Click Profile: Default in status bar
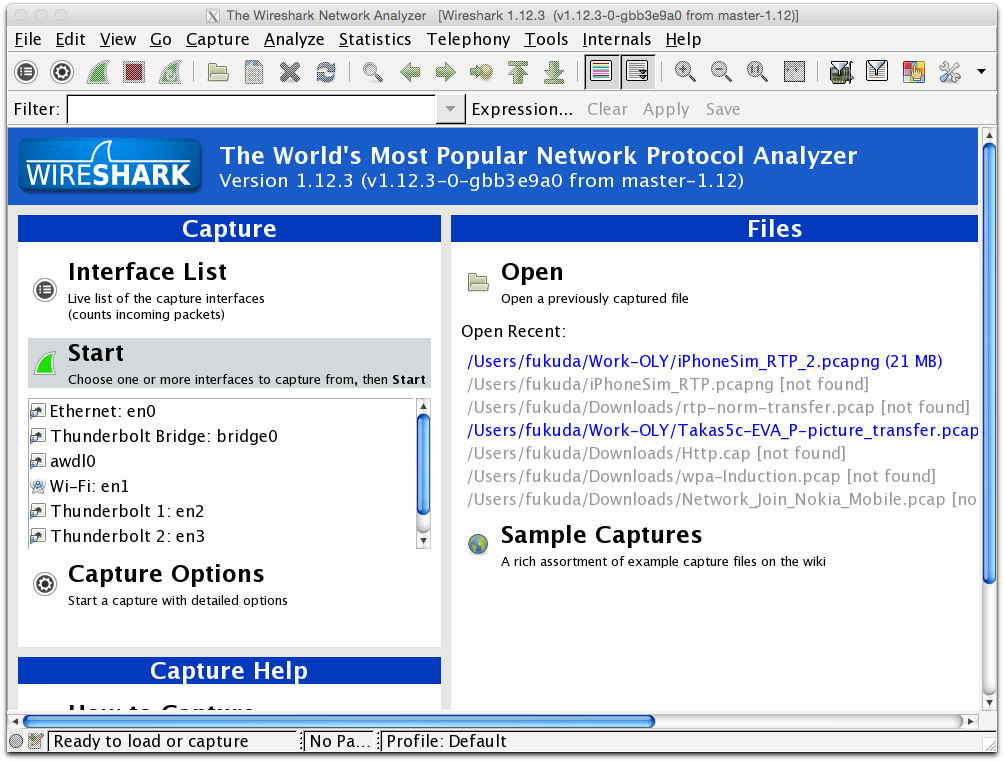 [x=446, y=742]
